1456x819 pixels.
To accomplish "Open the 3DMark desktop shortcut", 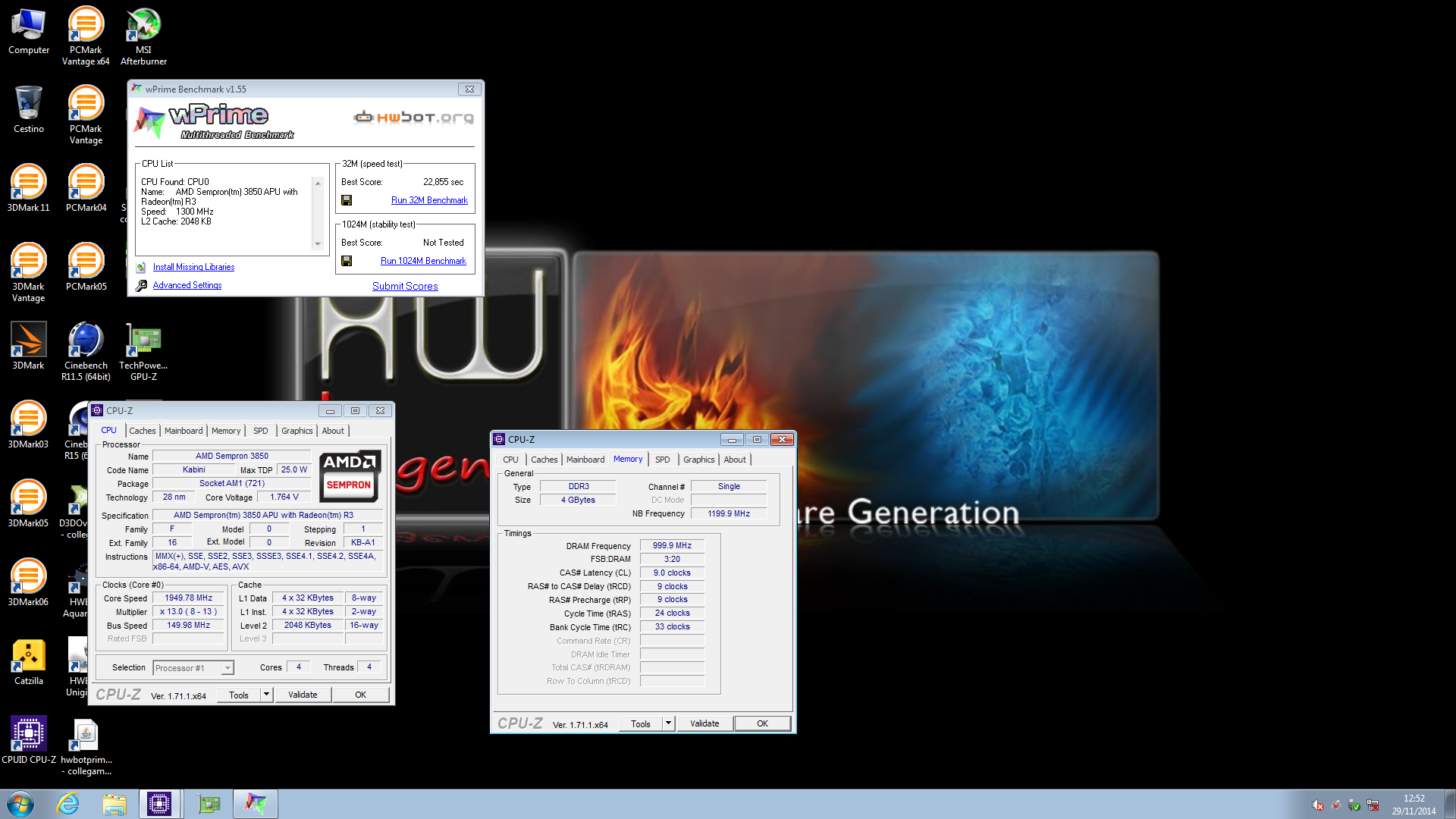I will [x=29, y=346].
